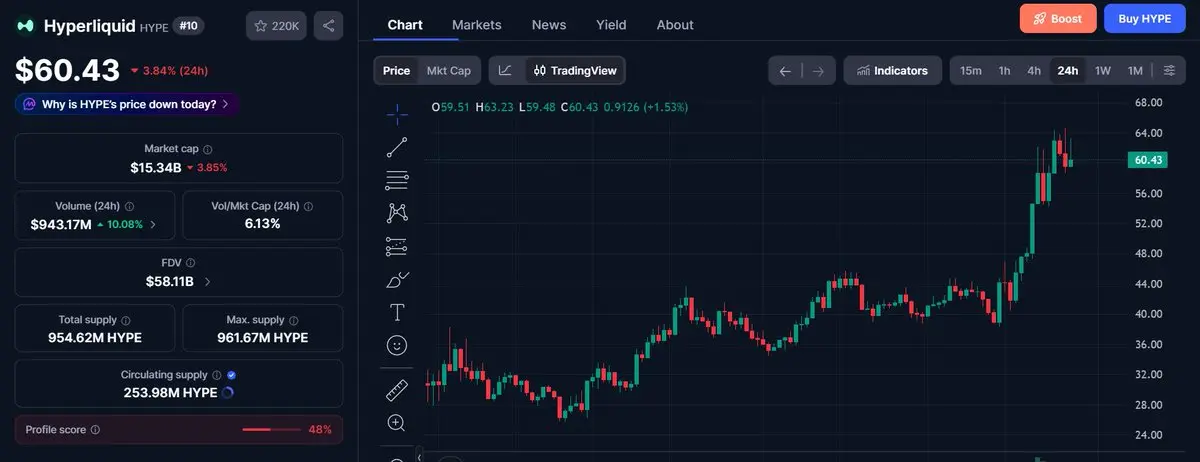Click the Max. supply info icon
This screenshot has height=462, width=1200.
296,320
